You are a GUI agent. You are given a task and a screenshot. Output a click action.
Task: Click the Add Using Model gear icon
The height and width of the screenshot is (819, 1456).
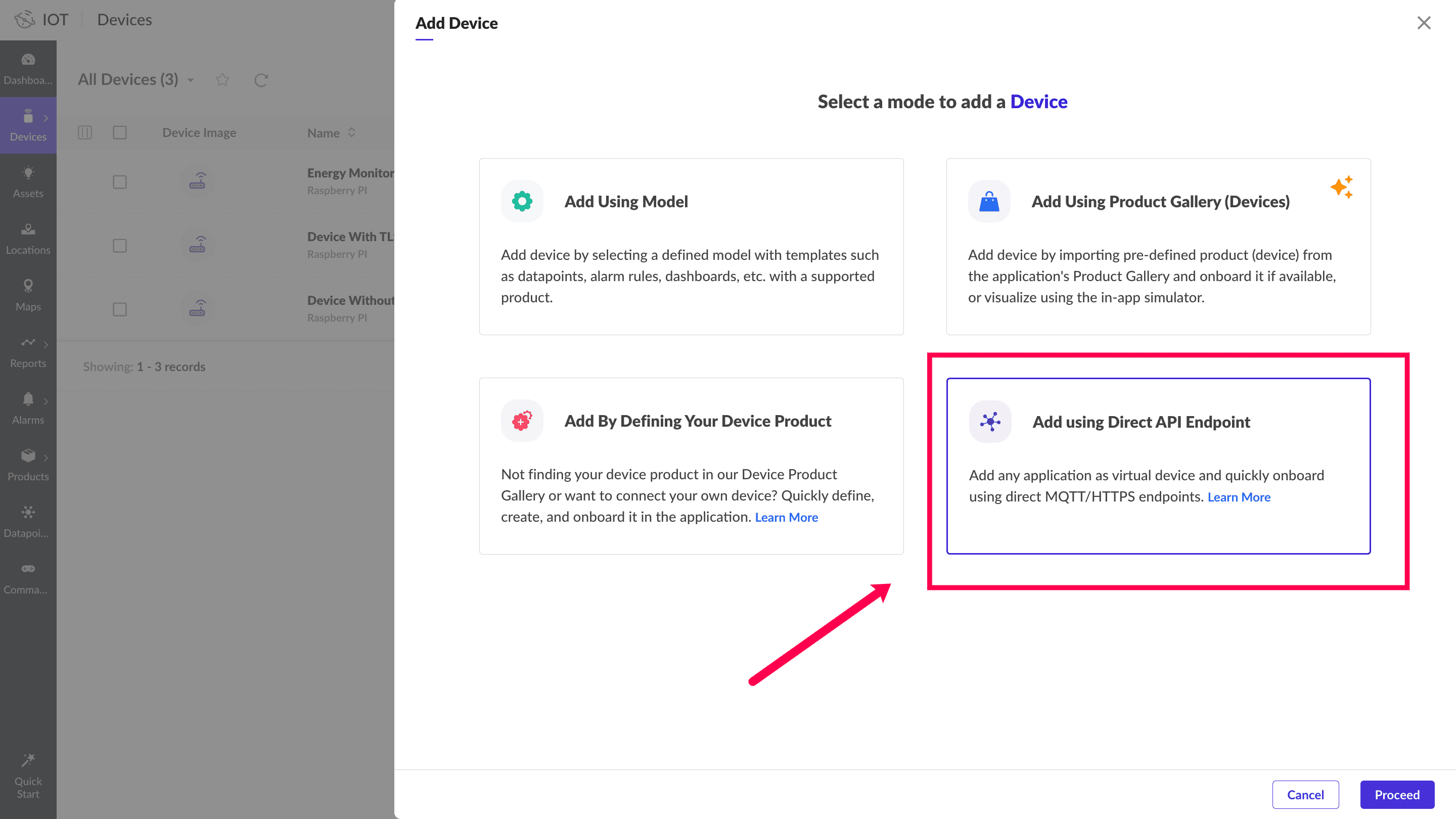(x=522, y=201)
